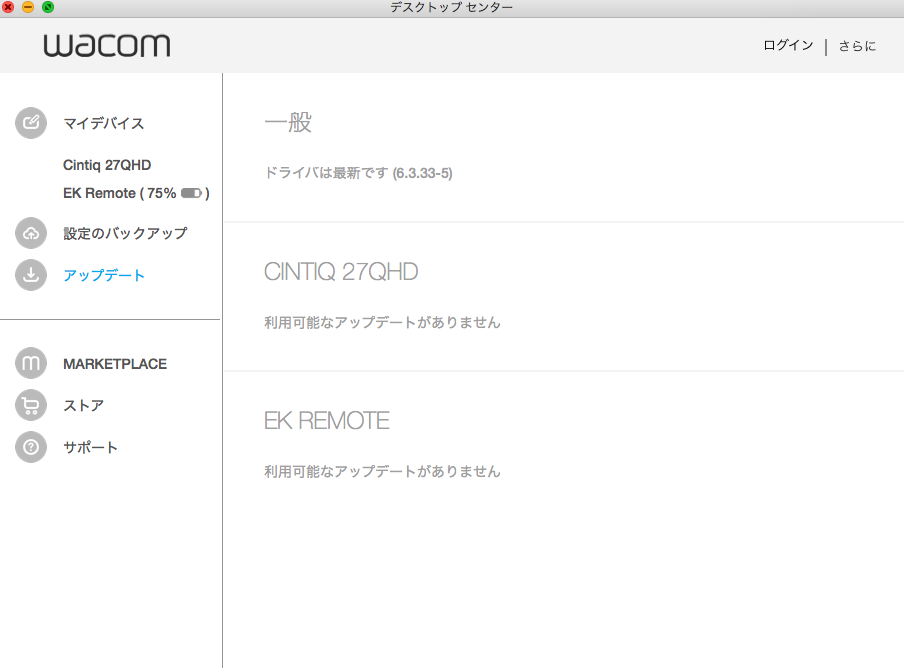
Task: Select Cintiq 27QHD device entry
Action: [x=107, y=165]
